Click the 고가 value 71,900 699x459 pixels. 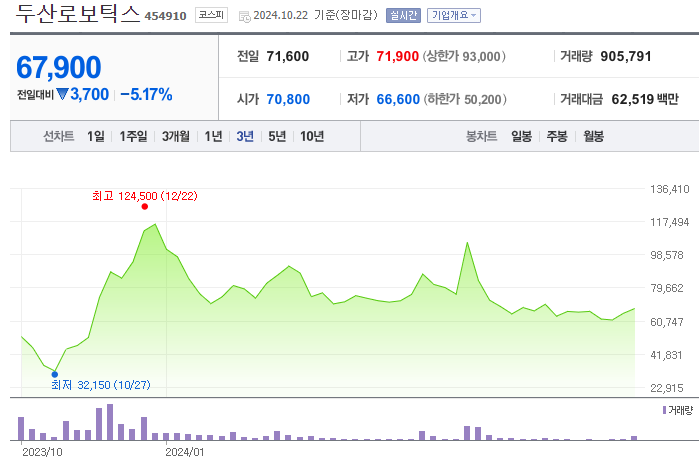(x=397, y=57)
